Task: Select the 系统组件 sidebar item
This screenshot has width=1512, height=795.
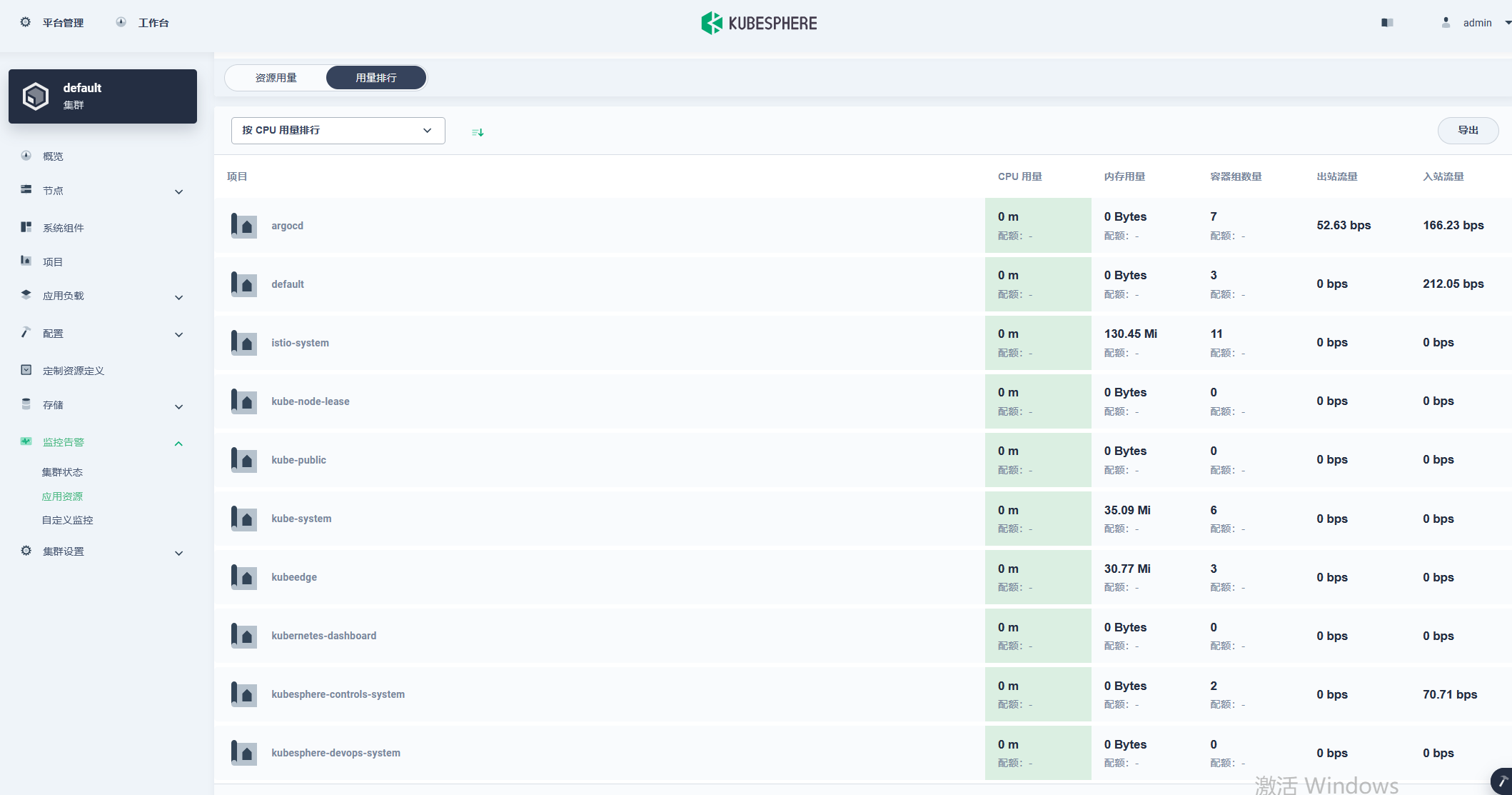Action: (x=63, y=227)
